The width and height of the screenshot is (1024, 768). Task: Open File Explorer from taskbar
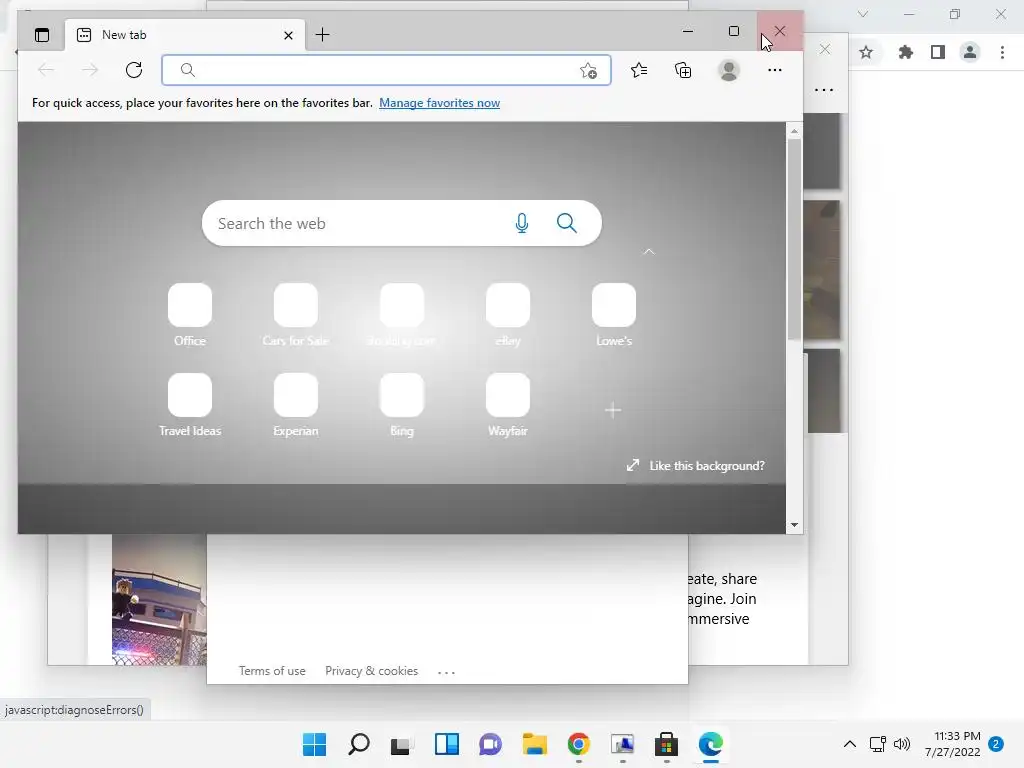[535, 744]
